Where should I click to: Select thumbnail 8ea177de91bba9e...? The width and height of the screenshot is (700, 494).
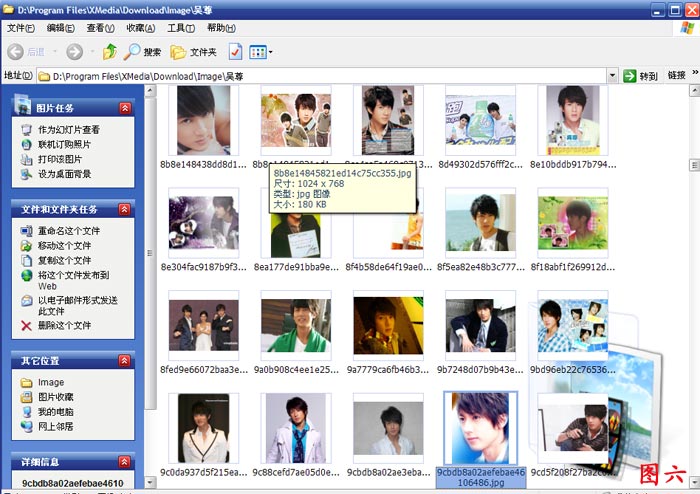pos(296,235)
